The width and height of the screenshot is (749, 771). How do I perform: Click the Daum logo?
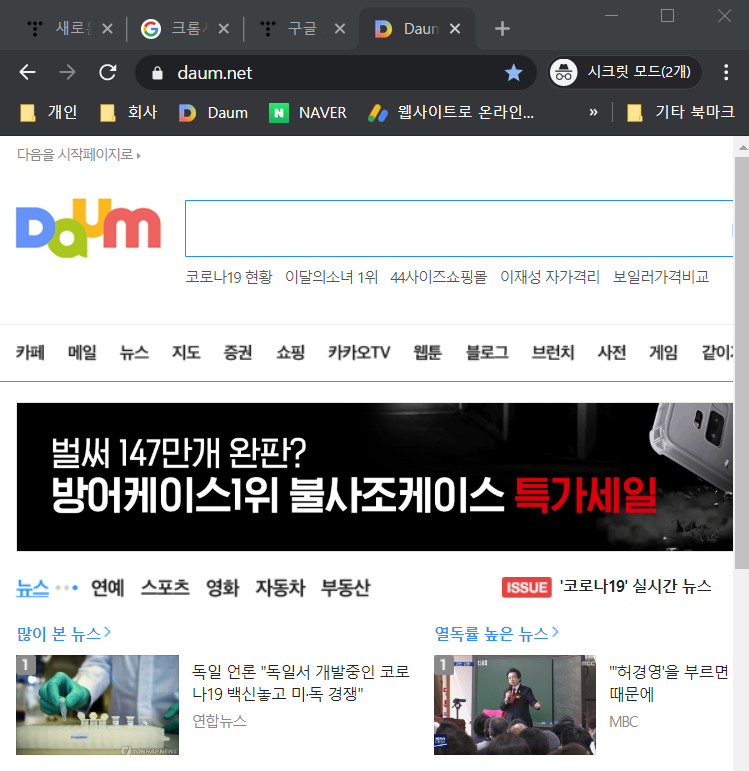coord(89,228)
